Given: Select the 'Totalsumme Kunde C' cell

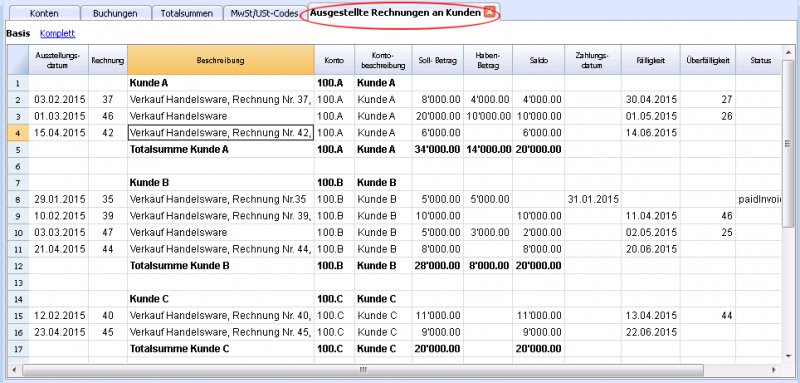Looking at the screenshot, I should click(x=220, y=349).
